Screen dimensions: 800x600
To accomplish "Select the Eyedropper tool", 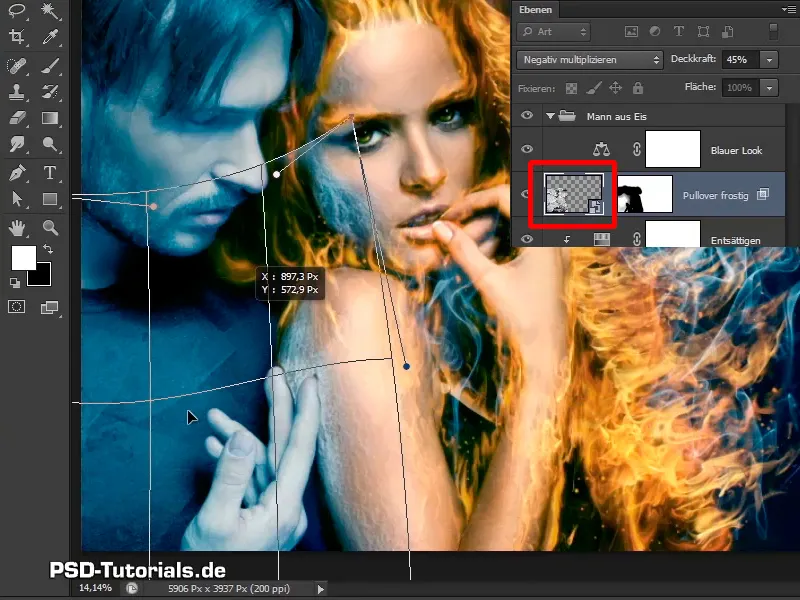I will [49, 37].
